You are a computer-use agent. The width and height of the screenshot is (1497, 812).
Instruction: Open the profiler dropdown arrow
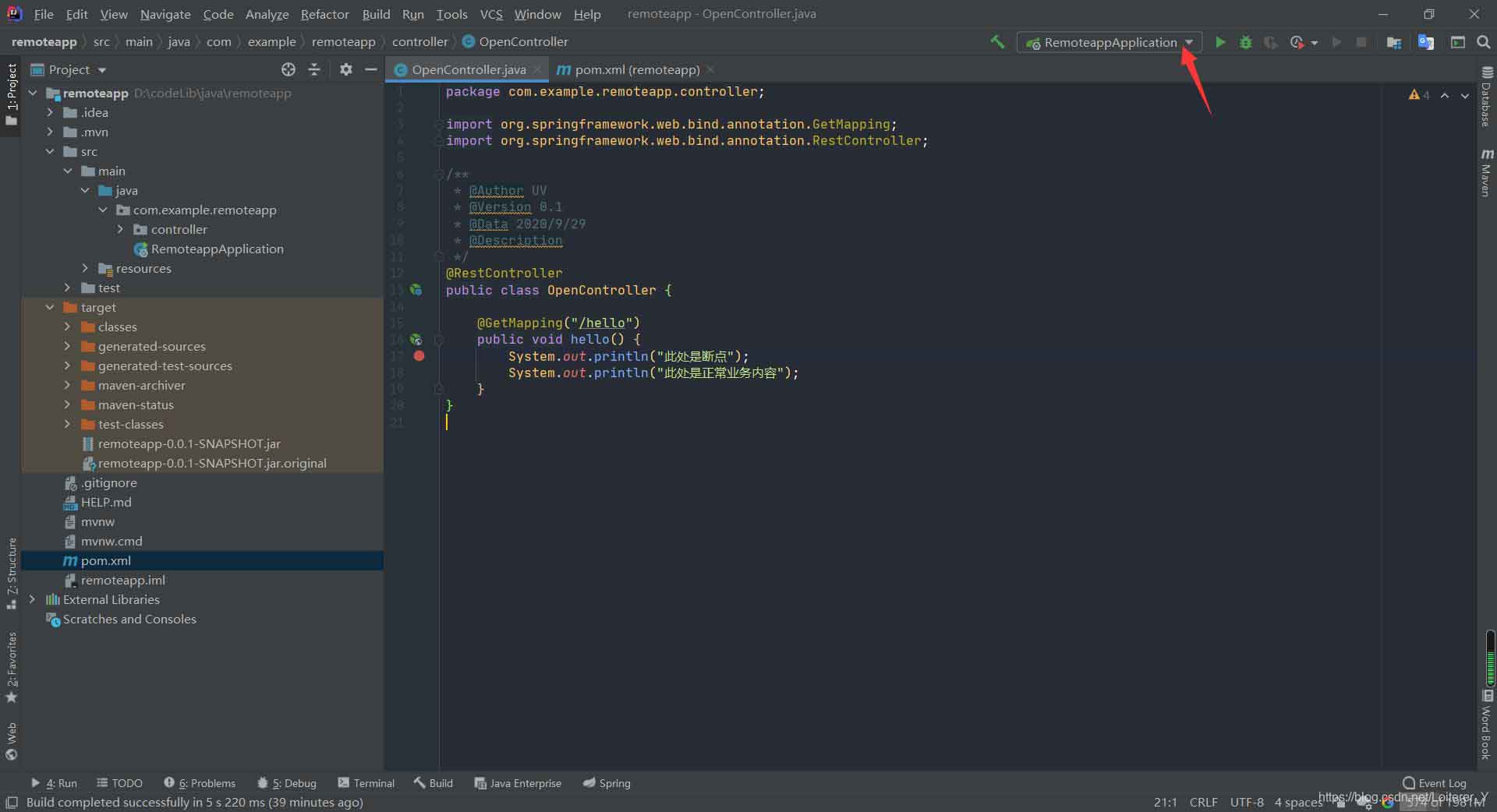tap(1315, 43)
